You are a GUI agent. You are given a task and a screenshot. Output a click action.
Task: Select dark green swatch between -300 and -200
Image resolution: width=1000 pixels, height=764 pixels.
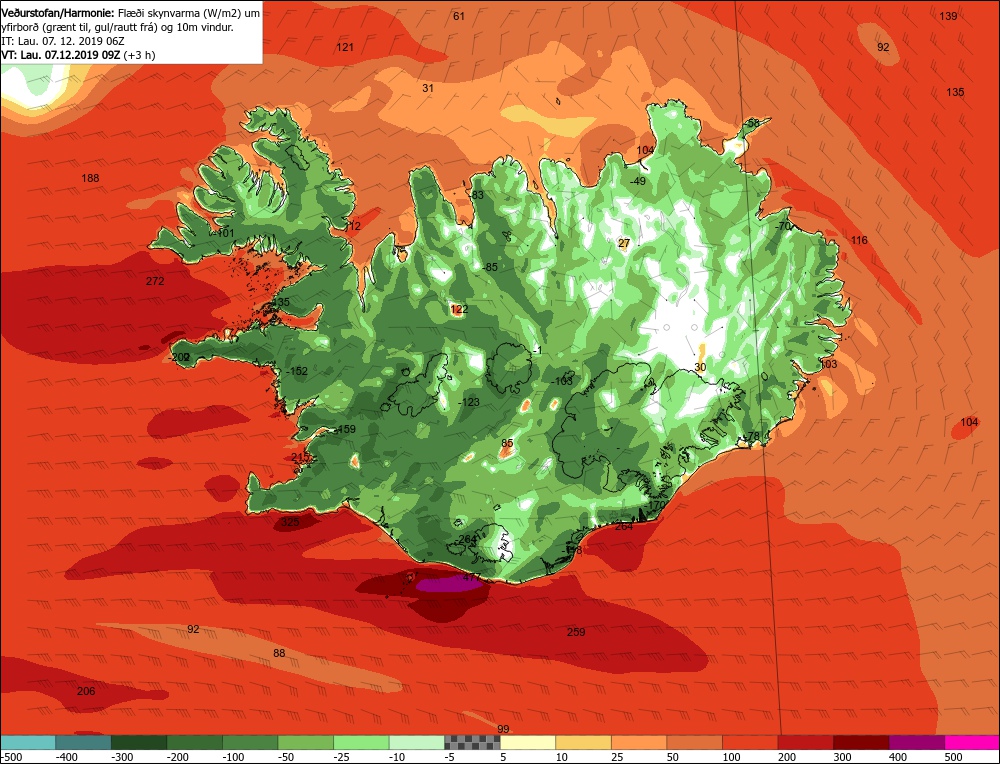(139, 742)
